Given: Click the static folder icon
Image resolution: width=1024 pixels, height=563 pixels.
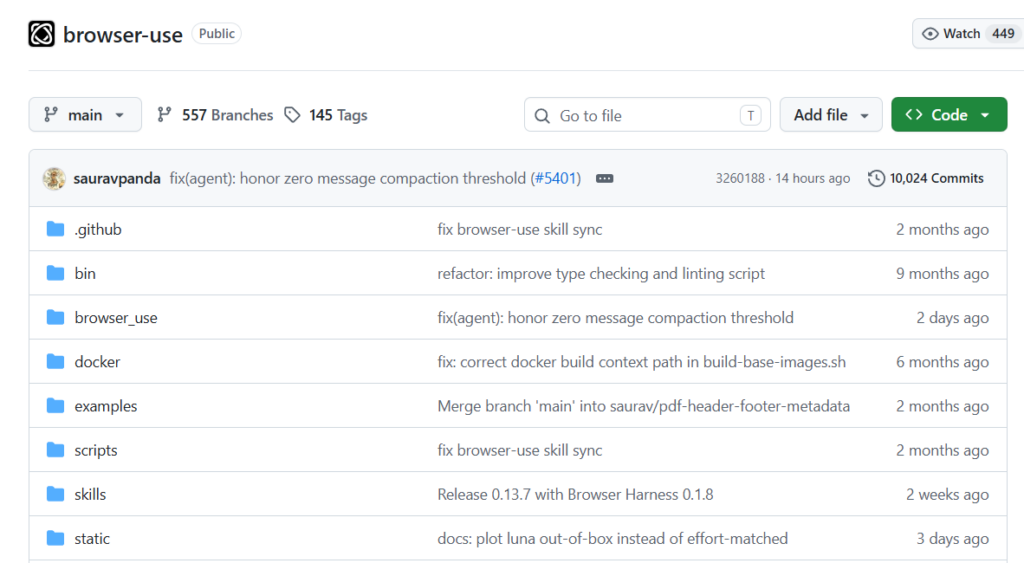Looking at the screenshot, I should click(56, 538).
